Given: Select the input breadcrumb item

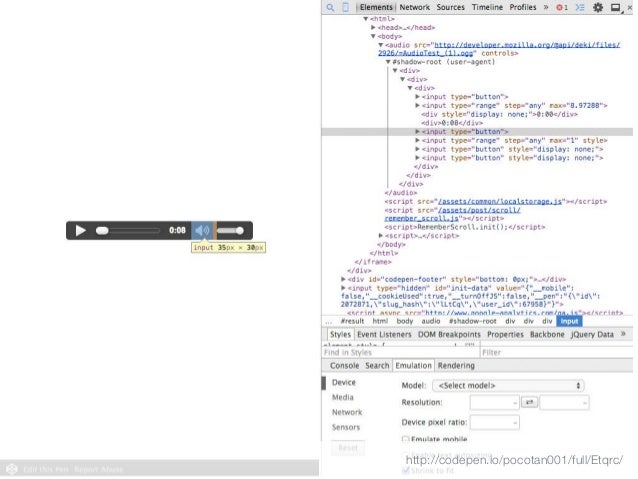Looking at the screenshot, I should tap(569, 321).
